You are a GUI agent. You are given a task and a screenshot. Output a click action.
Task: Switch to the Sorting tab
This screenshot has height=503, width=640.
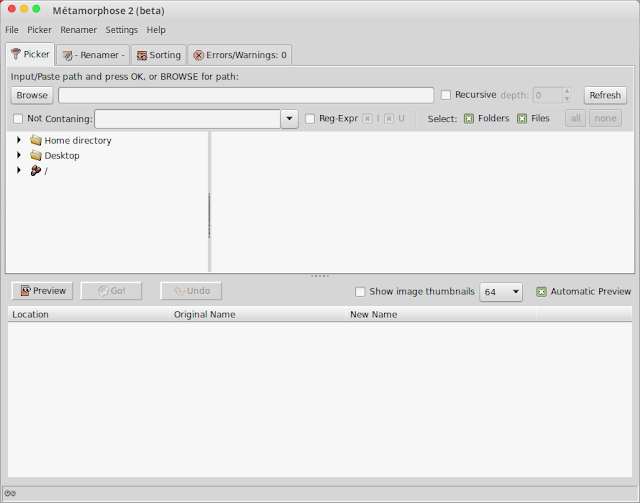[x=159, y=55]
